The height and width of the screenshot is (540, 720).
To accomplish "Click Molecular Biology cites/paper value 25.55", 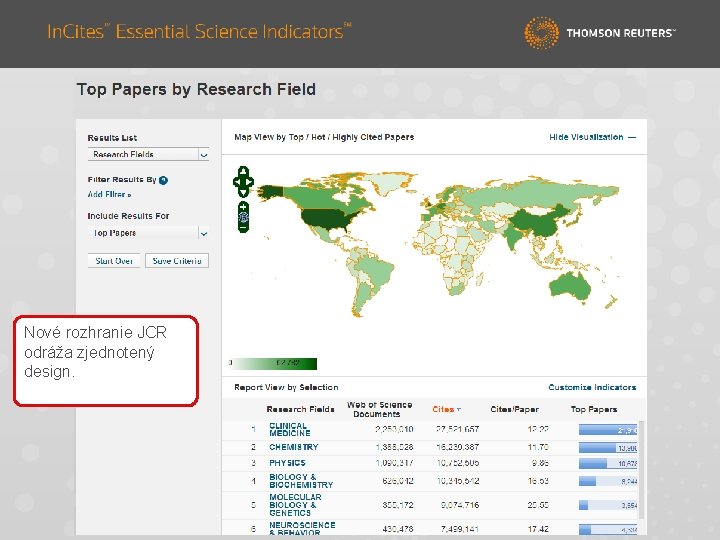I will (x=538, y=505).
